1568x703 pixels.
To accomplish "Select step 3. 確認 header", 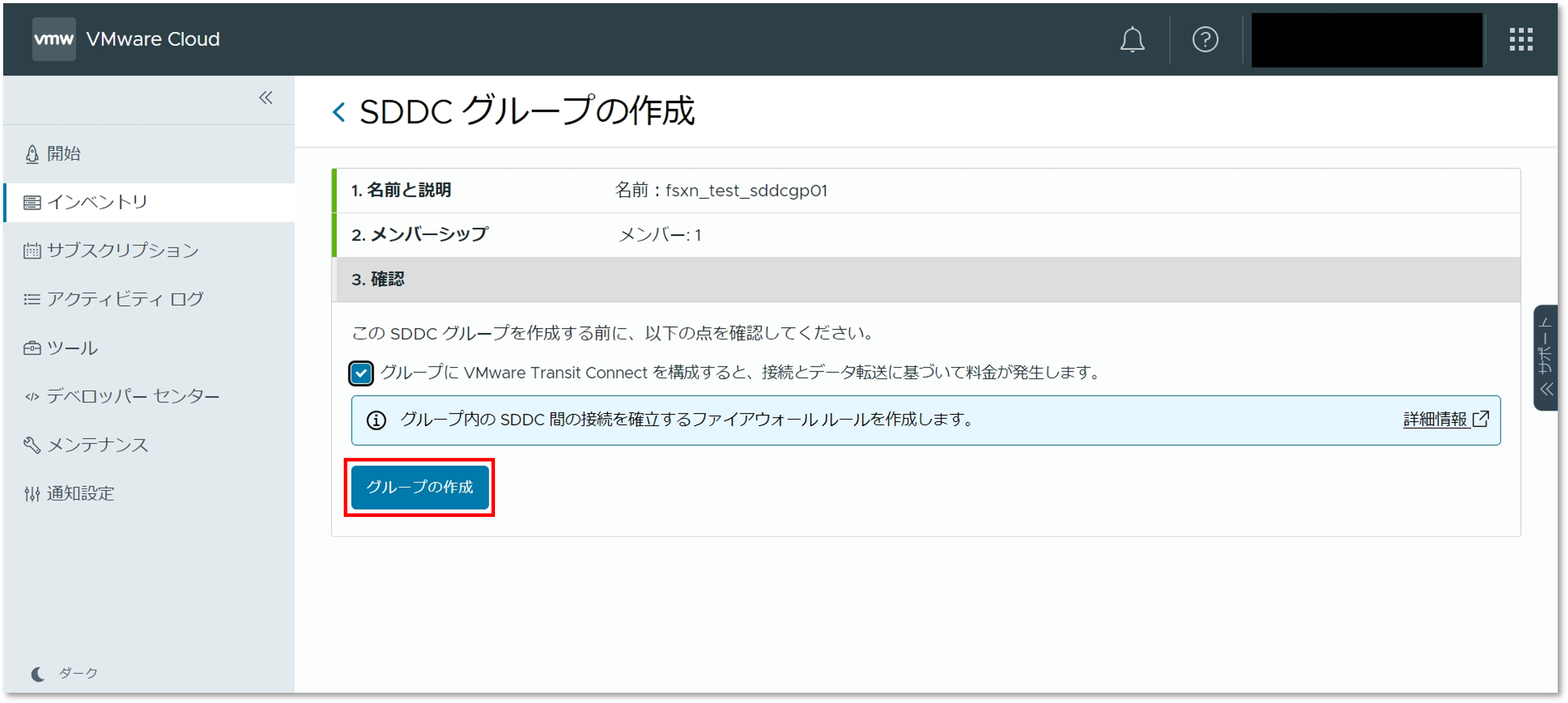I will 926,279.
